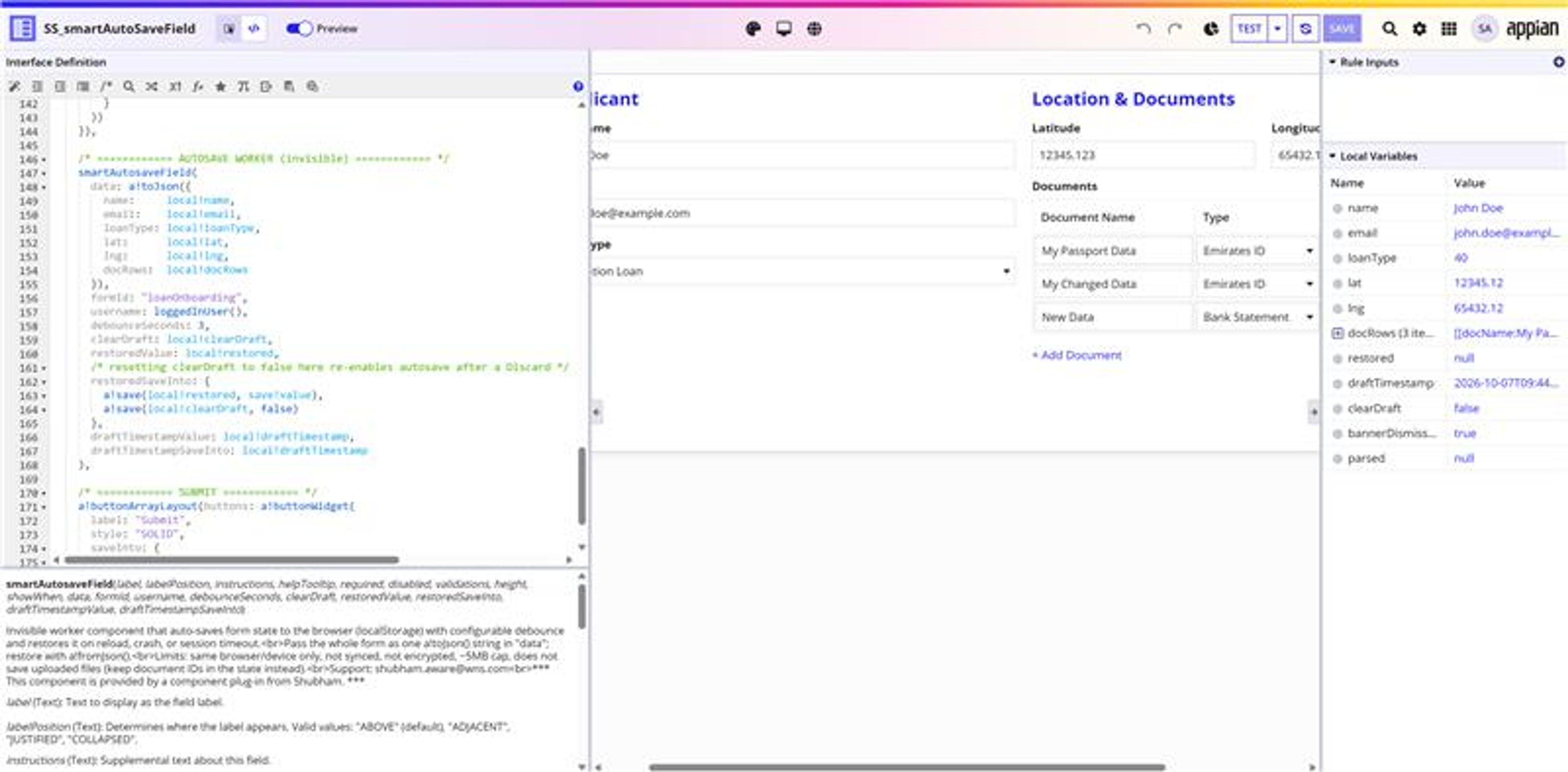Image resolution: width=1568 pixels, height=772 pixels.
Task: Click the pi constants icon in editor toolbar
Action: (243, 87)
